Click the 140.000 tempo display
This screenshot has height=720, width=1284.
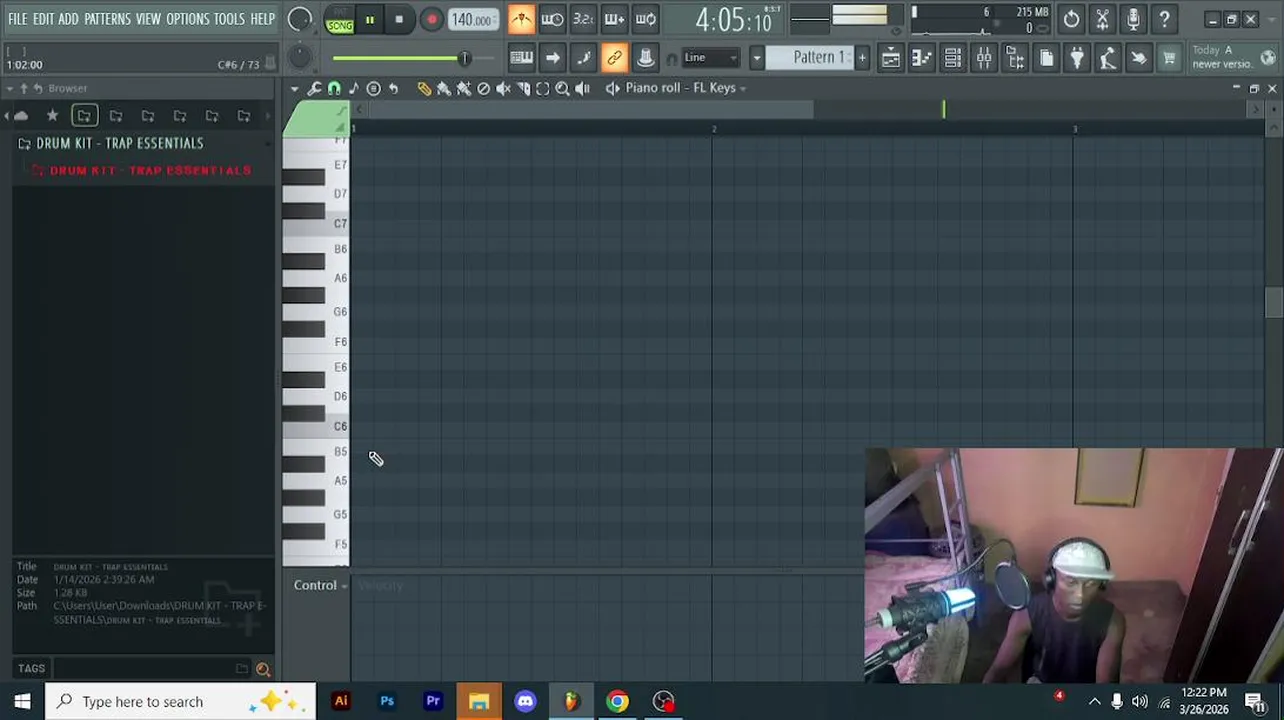471,20
